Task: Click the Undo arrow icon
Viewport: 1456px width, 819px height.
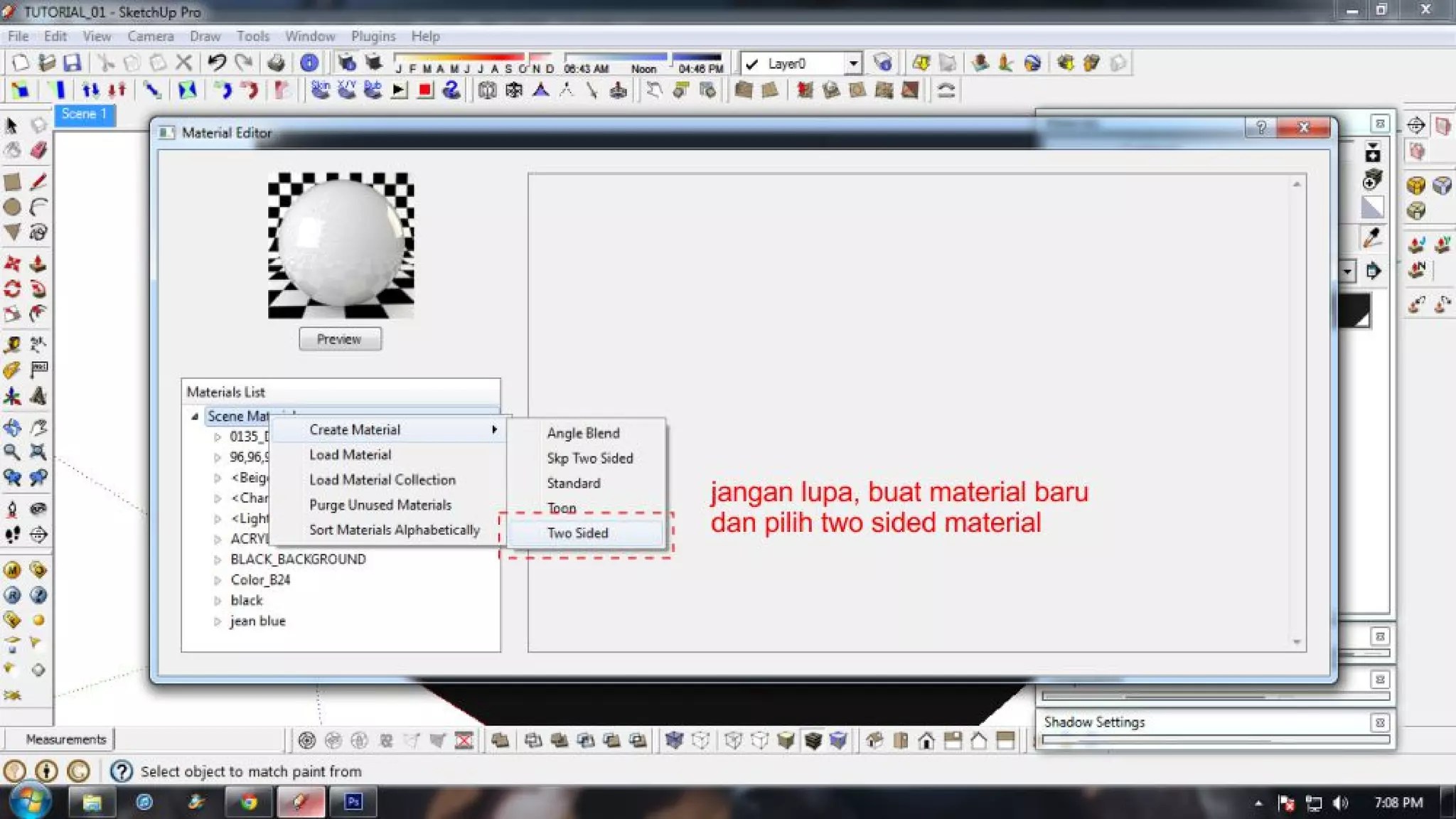Action: tap(217, 63)
